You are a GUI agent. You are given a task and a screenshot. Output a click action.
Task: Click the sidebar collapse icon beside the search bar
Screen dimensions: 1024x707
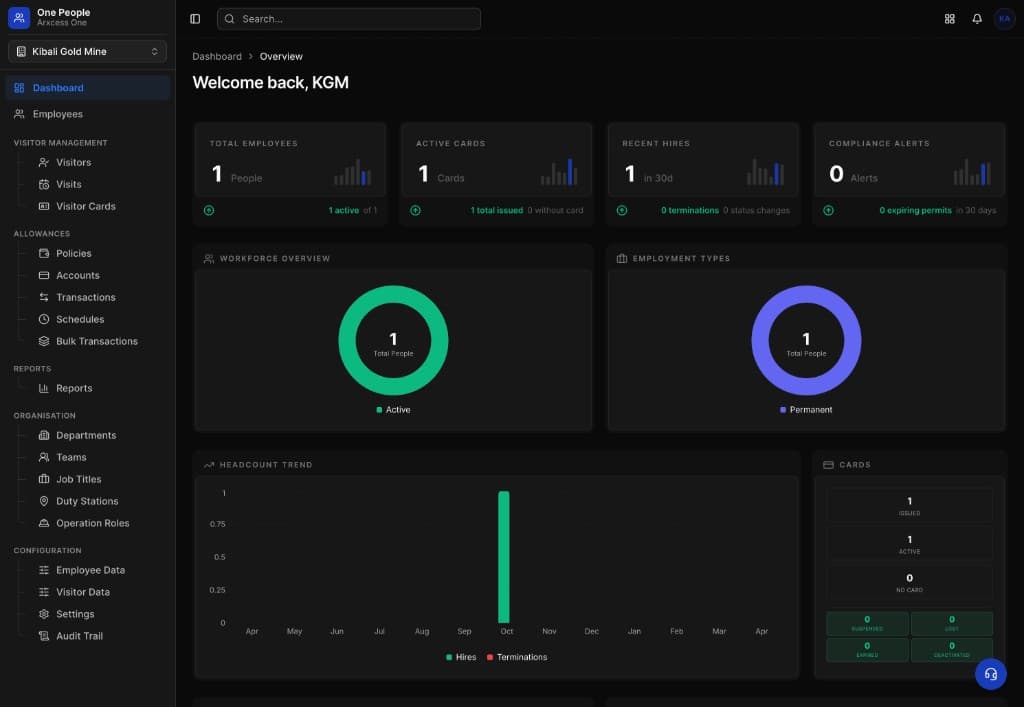pos(193,18)
